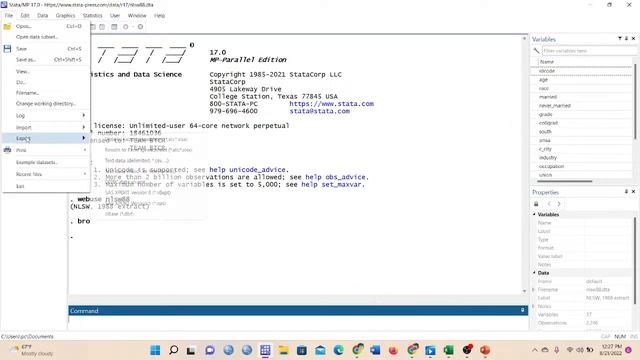Open the Graphics menu
640x360 pixels.
pyautogui.click(x=65, y=16)
